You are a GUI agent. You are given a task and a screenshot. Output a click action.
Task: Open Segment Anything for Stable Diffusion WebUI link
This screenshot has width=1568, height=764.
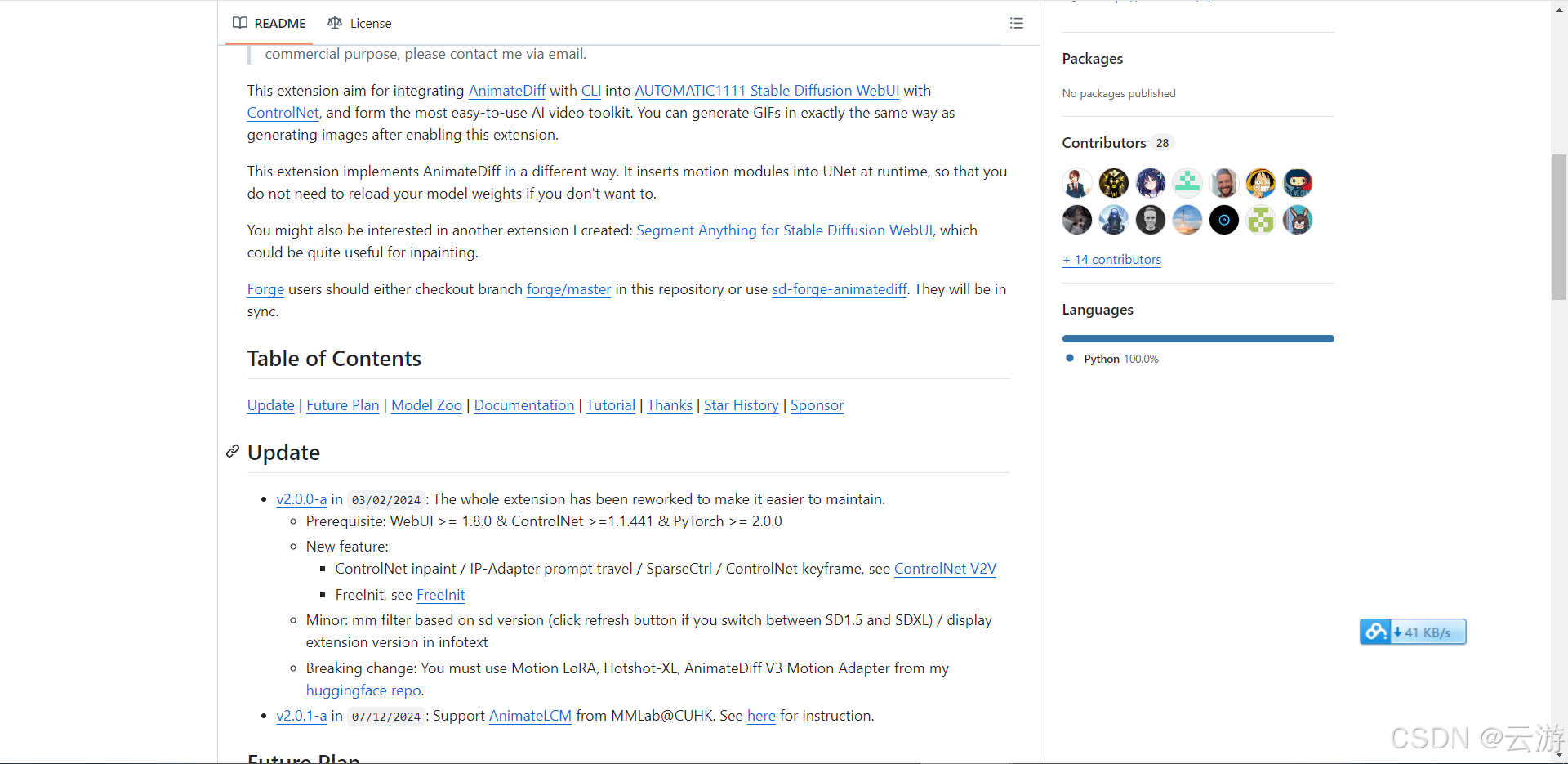coord(784,230)
